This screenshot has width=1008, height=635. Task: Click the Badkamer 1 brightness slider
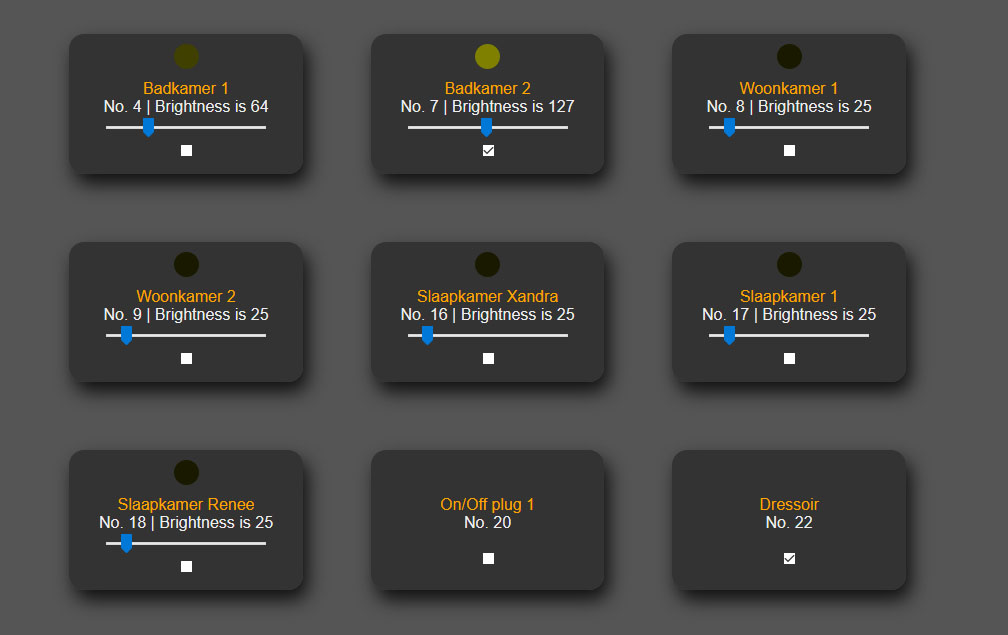pos(186,127)
